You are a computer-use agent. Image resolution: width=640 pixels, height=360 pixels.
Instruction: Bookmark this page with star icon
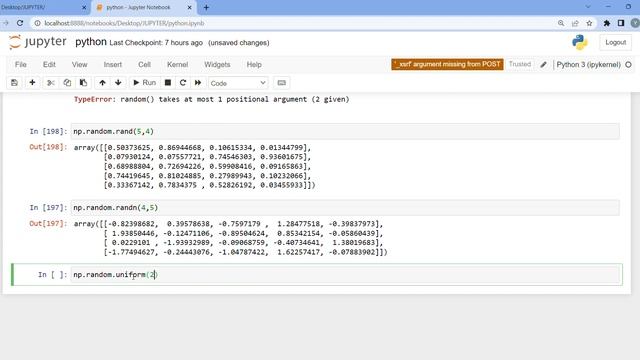point(589,23)
